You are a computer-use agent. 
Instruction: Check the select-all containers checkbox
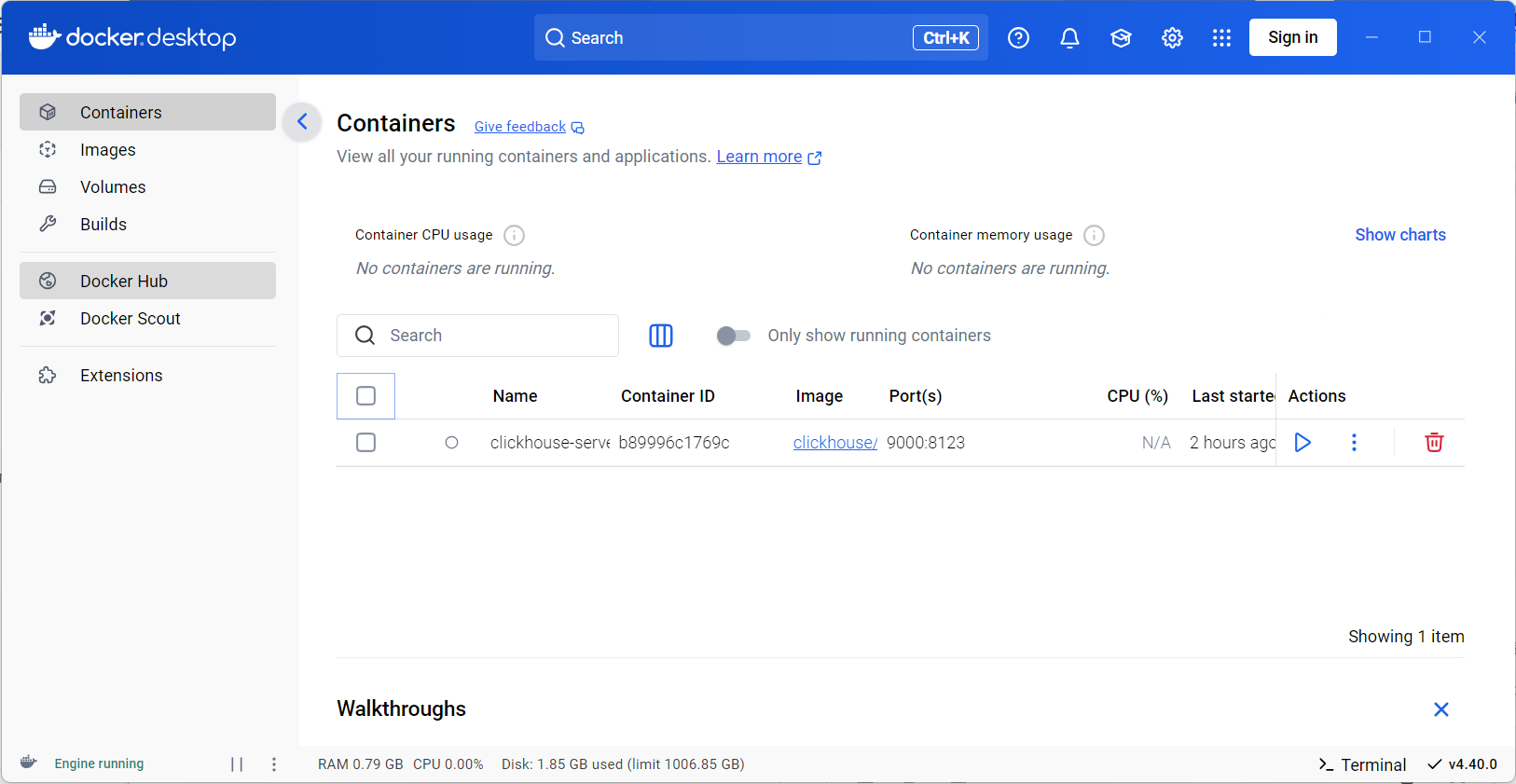click(x=365, y=396)
